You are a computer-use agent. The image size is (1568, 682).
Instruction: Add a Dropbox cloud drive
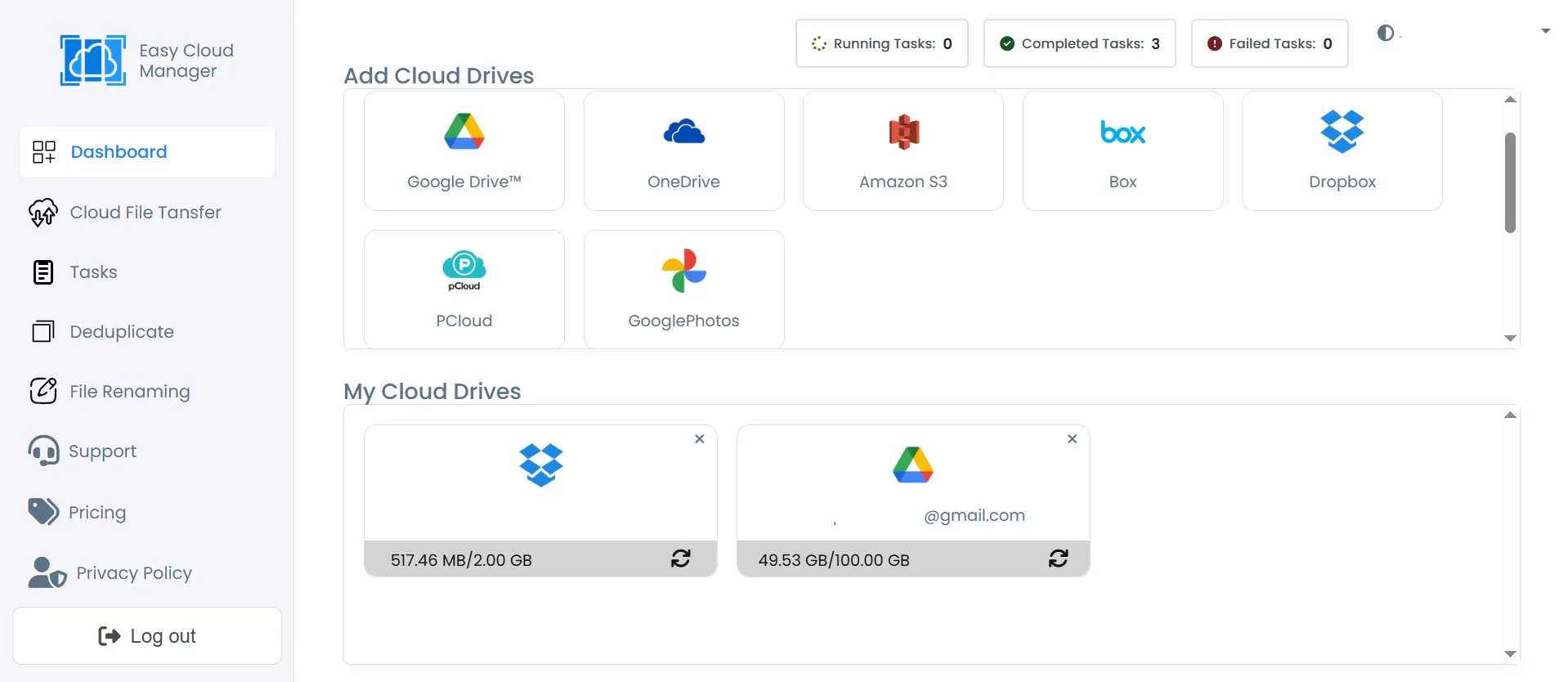[x=1342, y=150]
